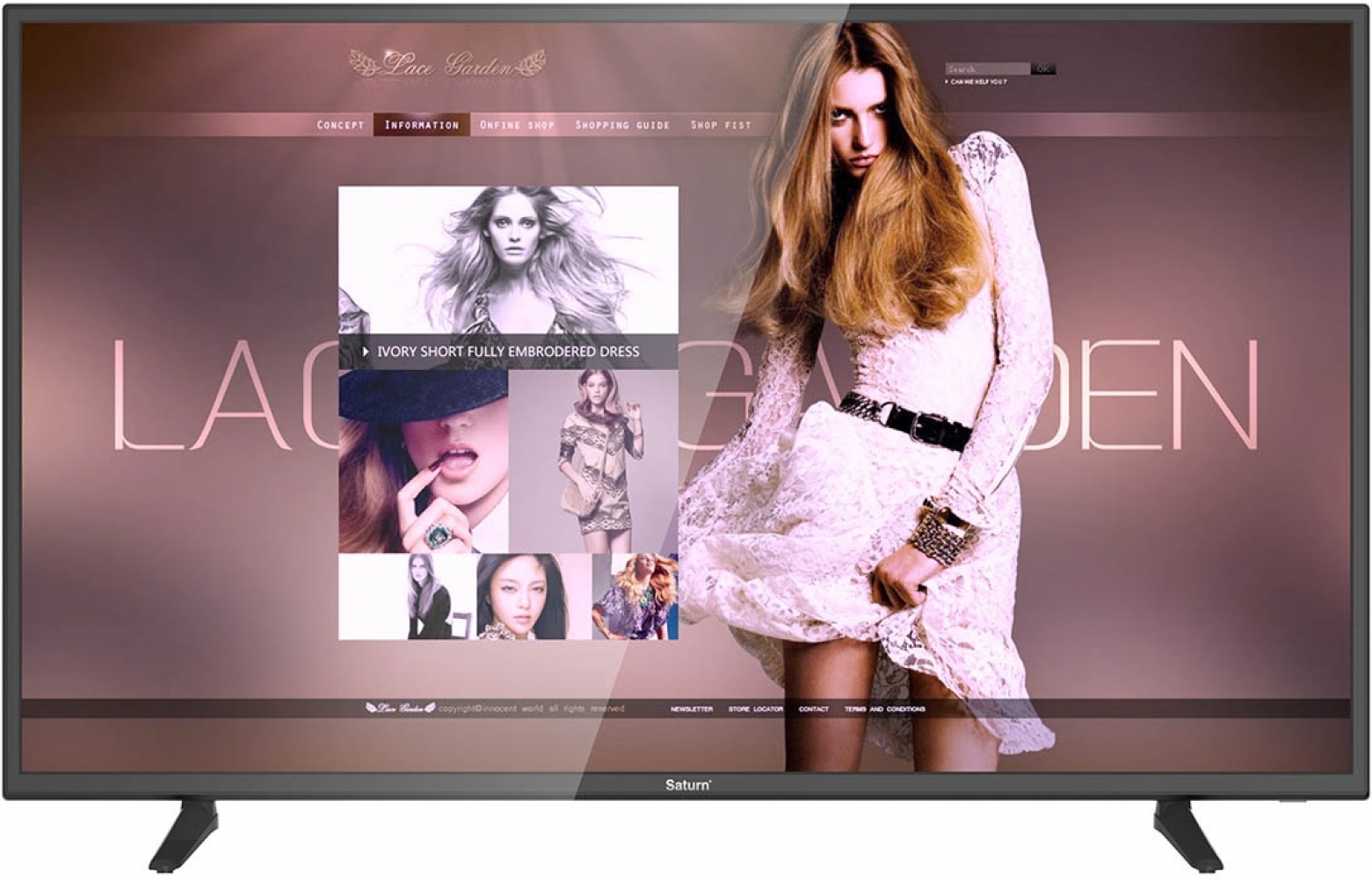Select the Shop list menu item
Image resolution: width=1372 pixels, height=879 pixels.
click(721, 125)
